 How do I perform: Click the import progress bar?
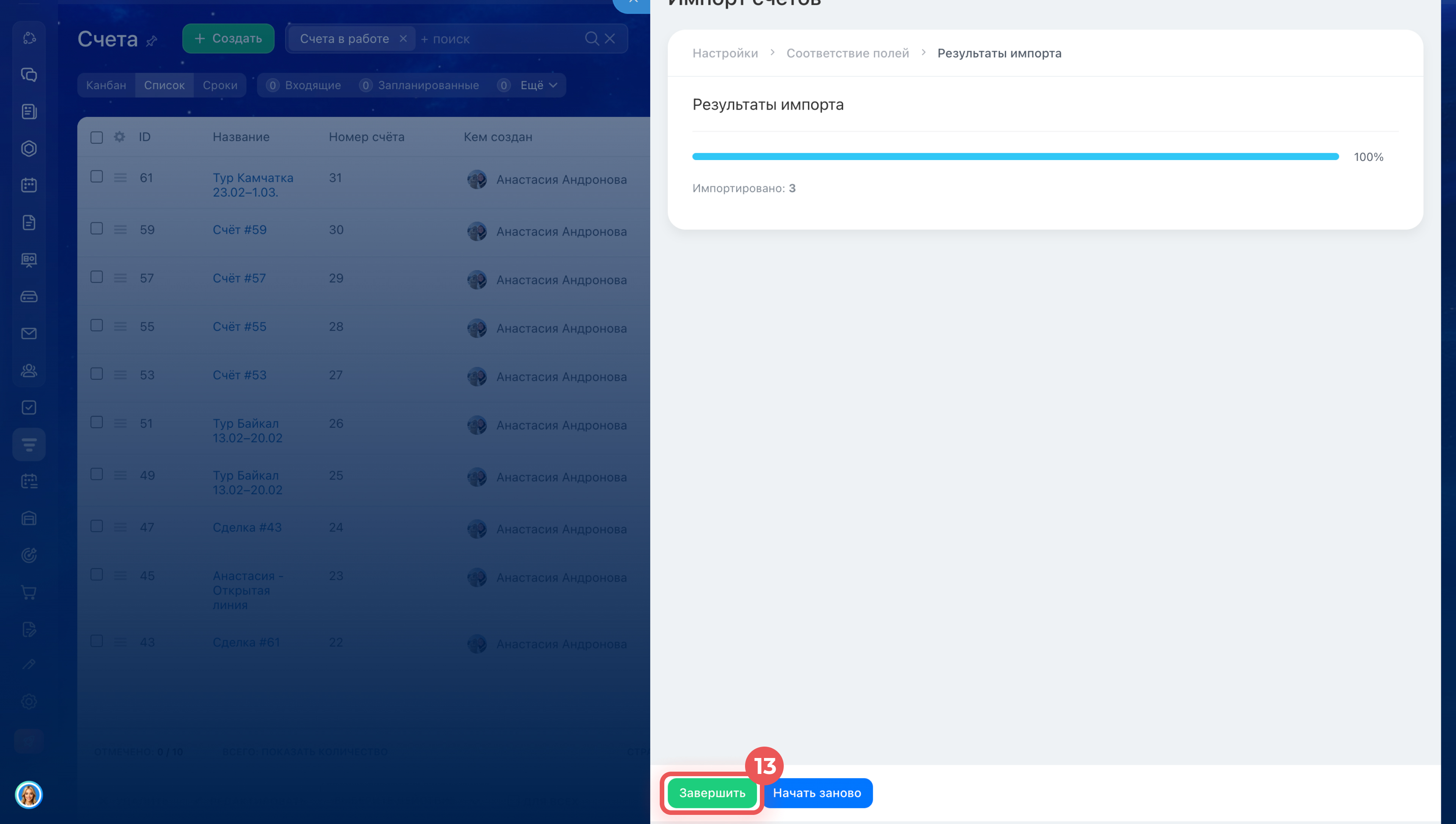click(1015, 157)
